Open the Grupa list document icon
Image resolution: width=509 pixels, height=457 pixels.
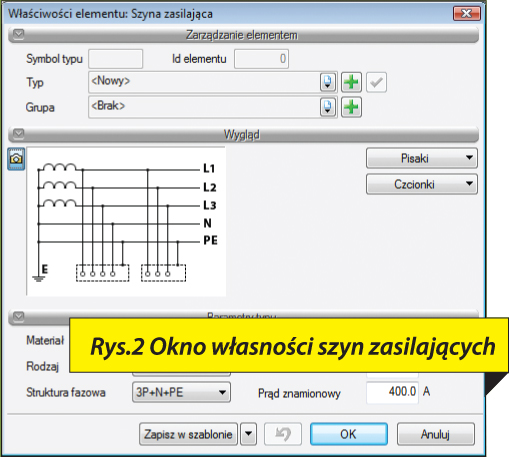click(x=328, y=107)
